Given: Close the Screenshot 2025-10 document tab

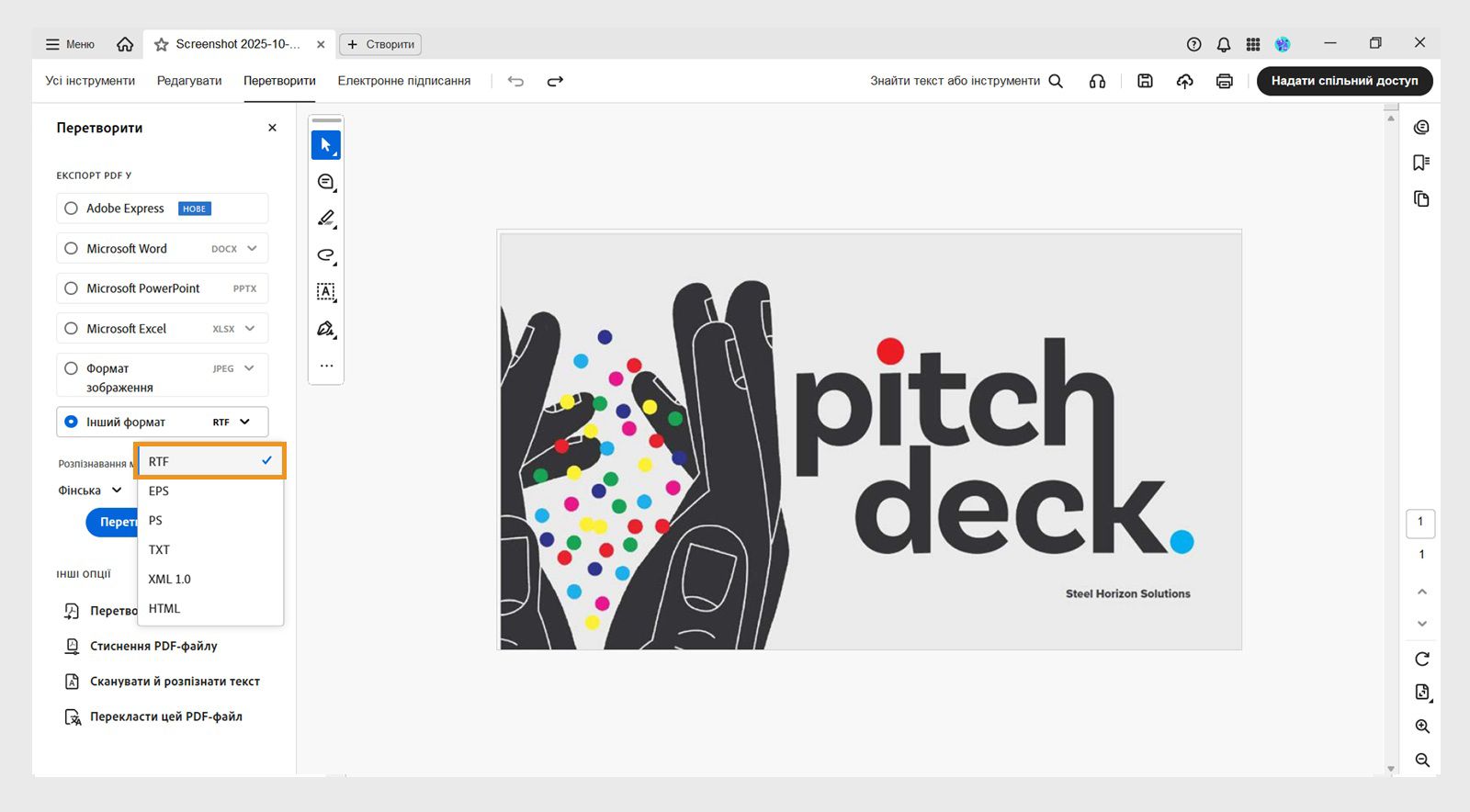Looking at the screenshot, I should (321, 44).
